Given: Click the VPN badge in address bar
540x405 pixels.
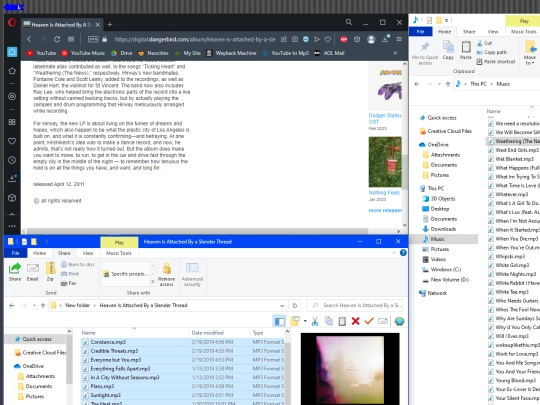Looking at the screenshot, I should [x=93, y=39].
